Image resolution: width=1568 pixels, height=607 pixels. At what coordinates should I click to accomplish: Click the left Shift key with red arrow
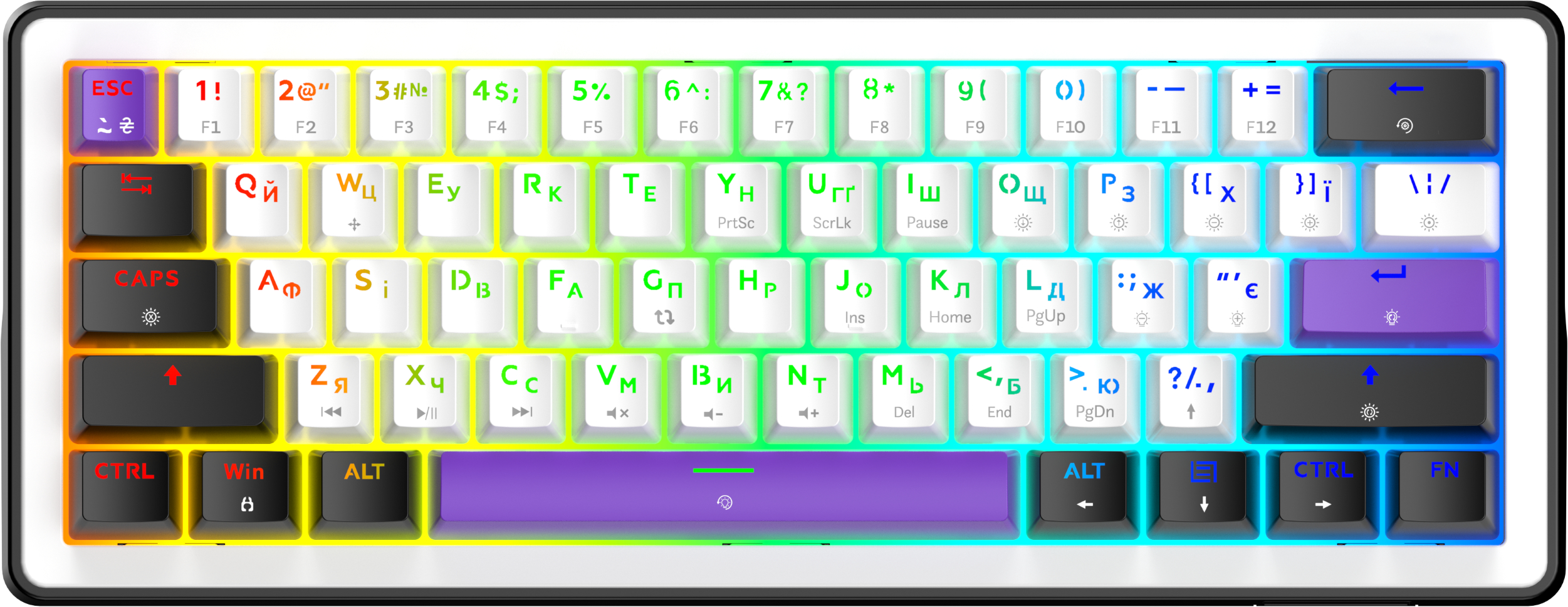[173, 391]
